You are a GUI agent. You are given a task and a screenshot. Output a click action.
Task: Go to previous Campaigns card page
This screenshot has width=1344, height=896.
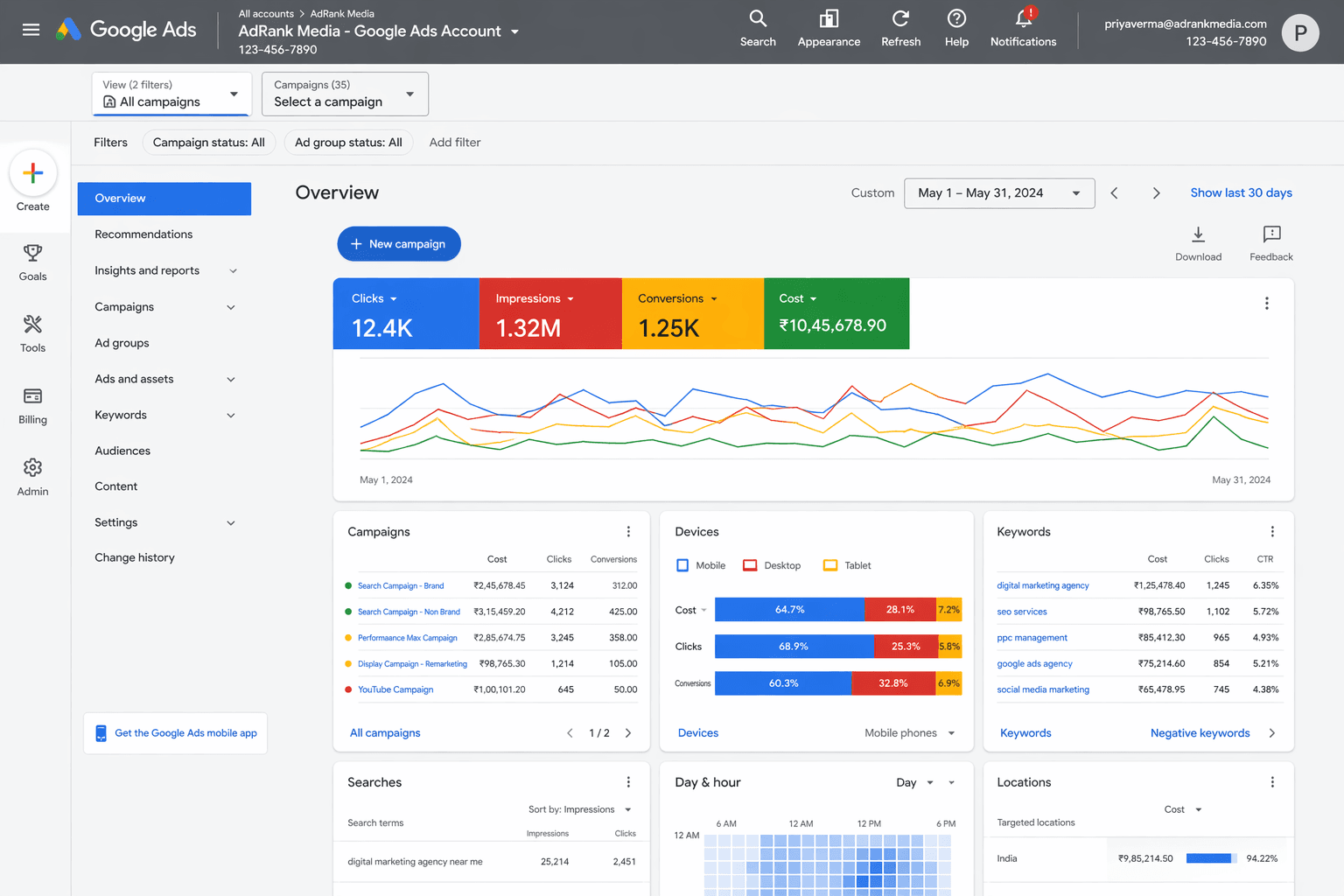[x=570, y=733]
